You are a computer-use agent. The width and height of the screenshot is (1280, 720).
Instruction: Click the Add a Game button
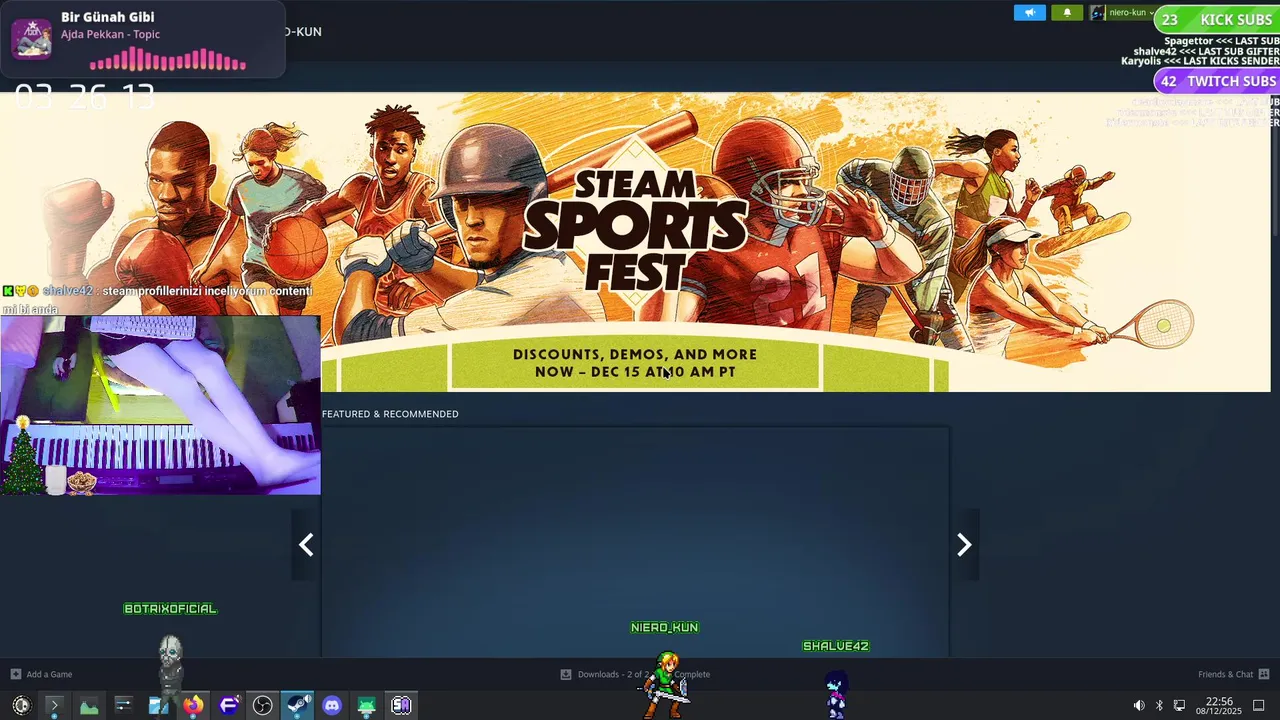(41, 674)
